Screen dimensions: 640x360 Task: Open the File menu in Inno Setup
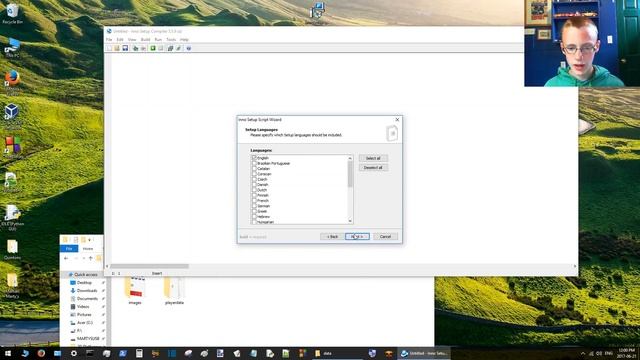tap(109, 40)
